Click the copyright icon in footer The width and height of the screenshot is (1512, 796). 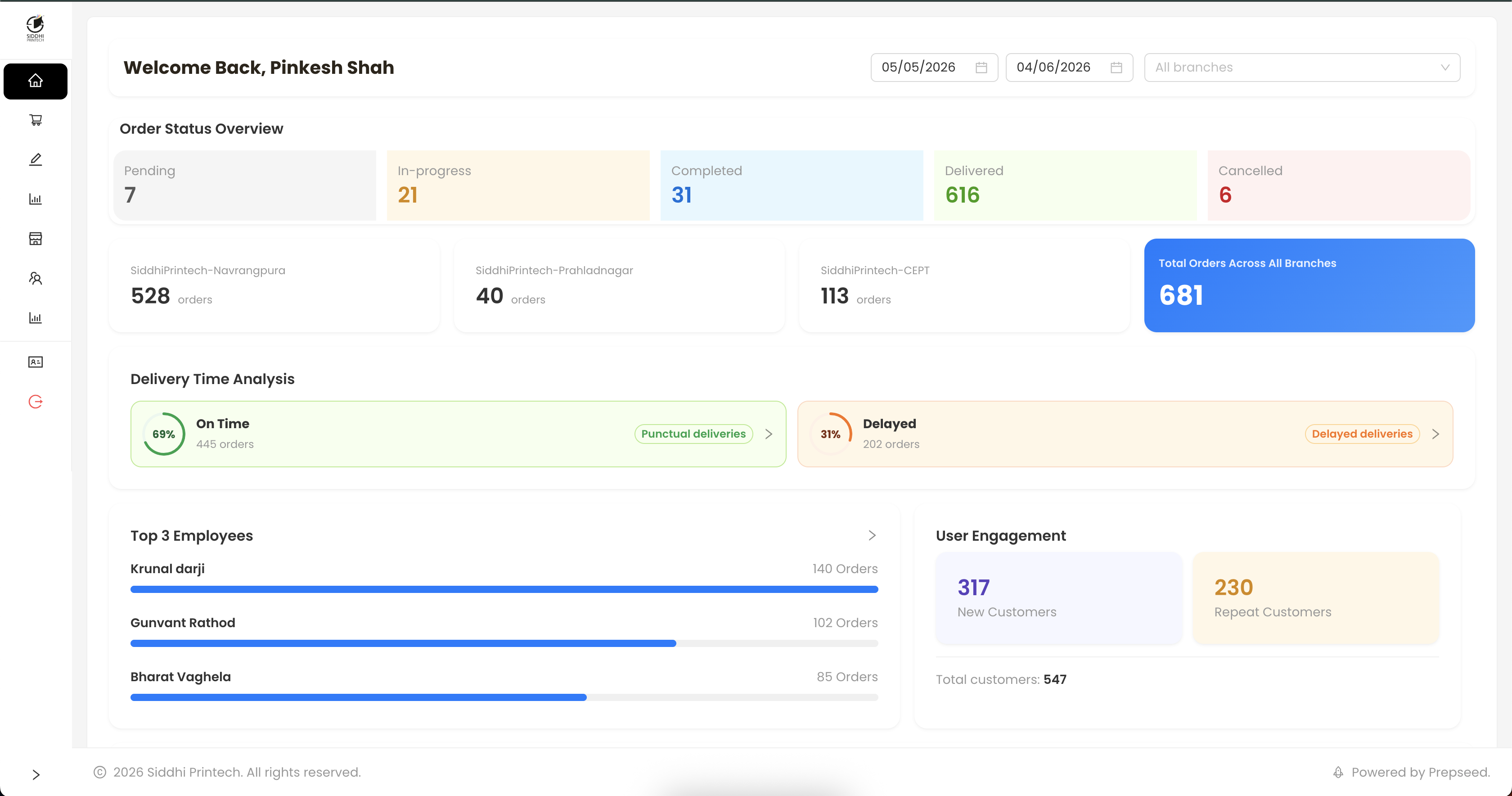tap(100, 773)
